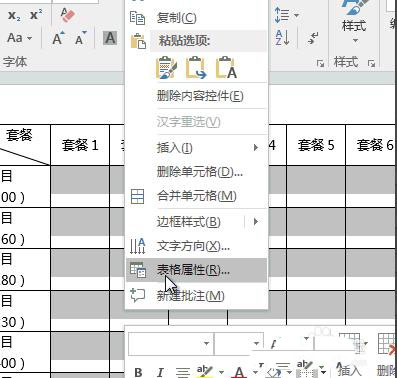Toggle show paragraph marks

pos(313,38)
